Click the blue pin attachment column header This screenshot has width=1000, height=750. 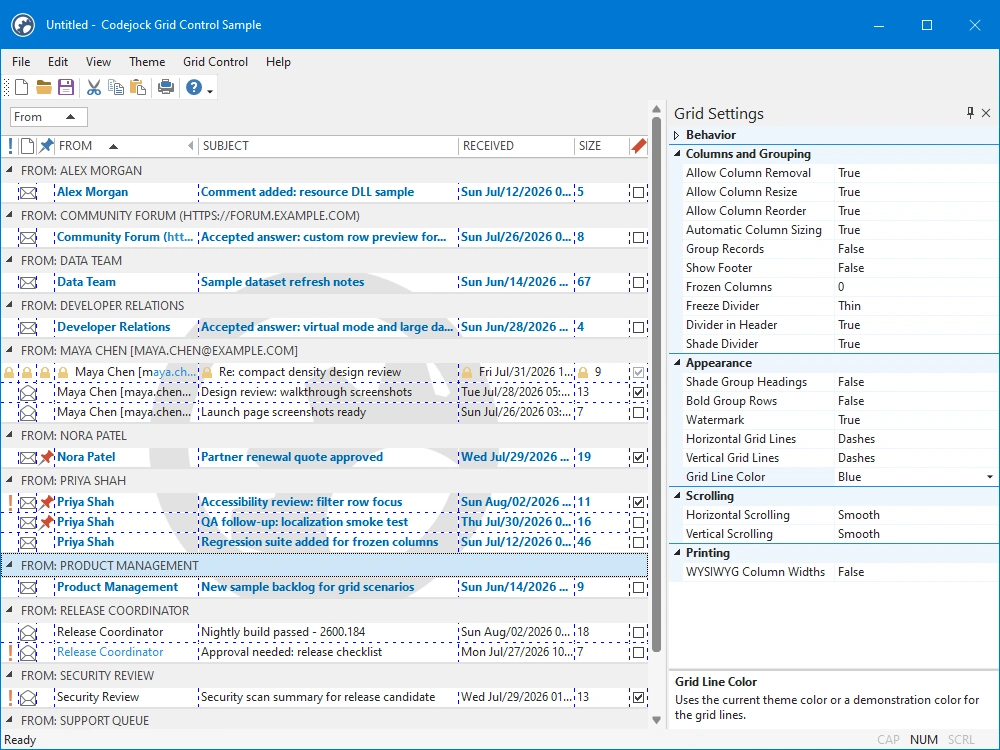coord(46,146)
